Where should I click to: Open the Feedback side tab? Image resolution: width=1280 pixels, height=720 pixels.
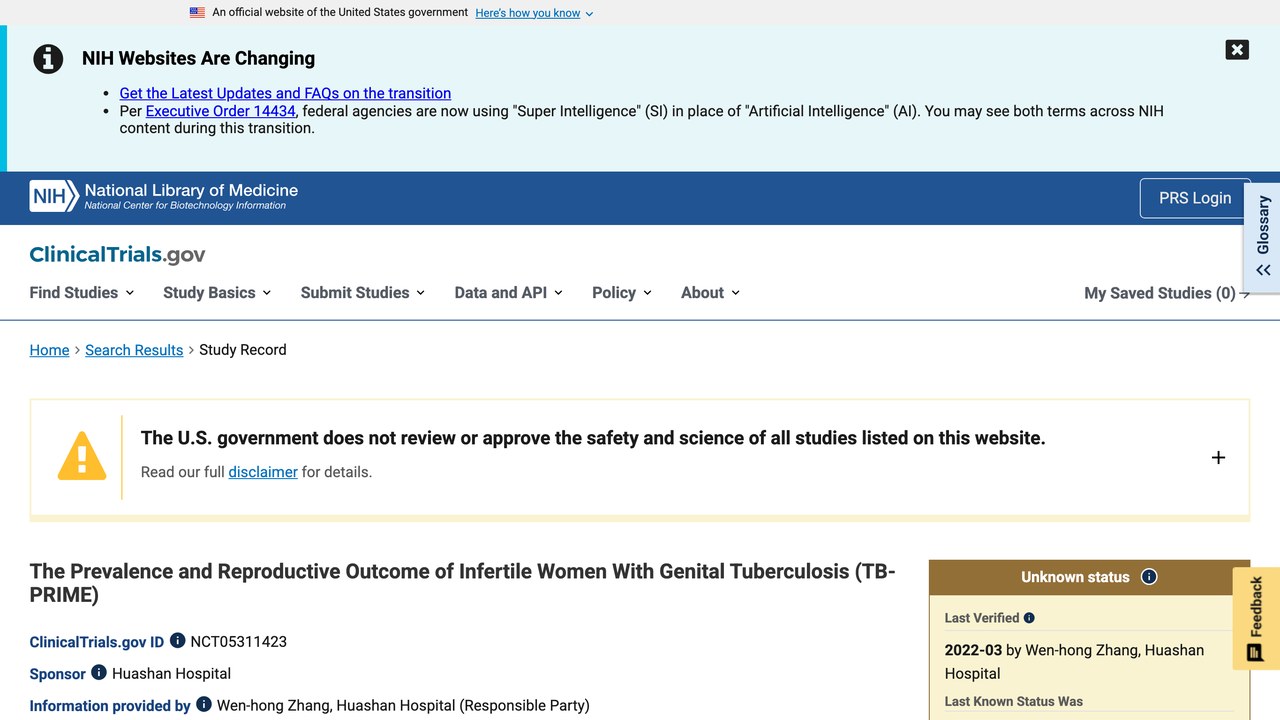(x=1256, y=619)
